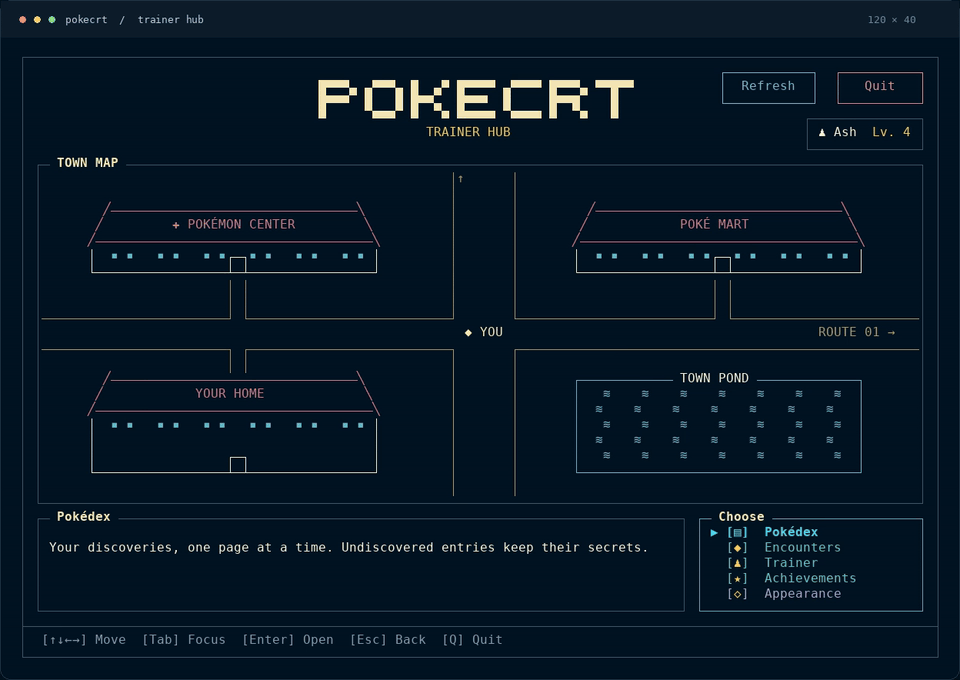Click the Pokédex list icon
Viewport: 960px width, 680px height.
pyautogui.click(x=737, y=532)
